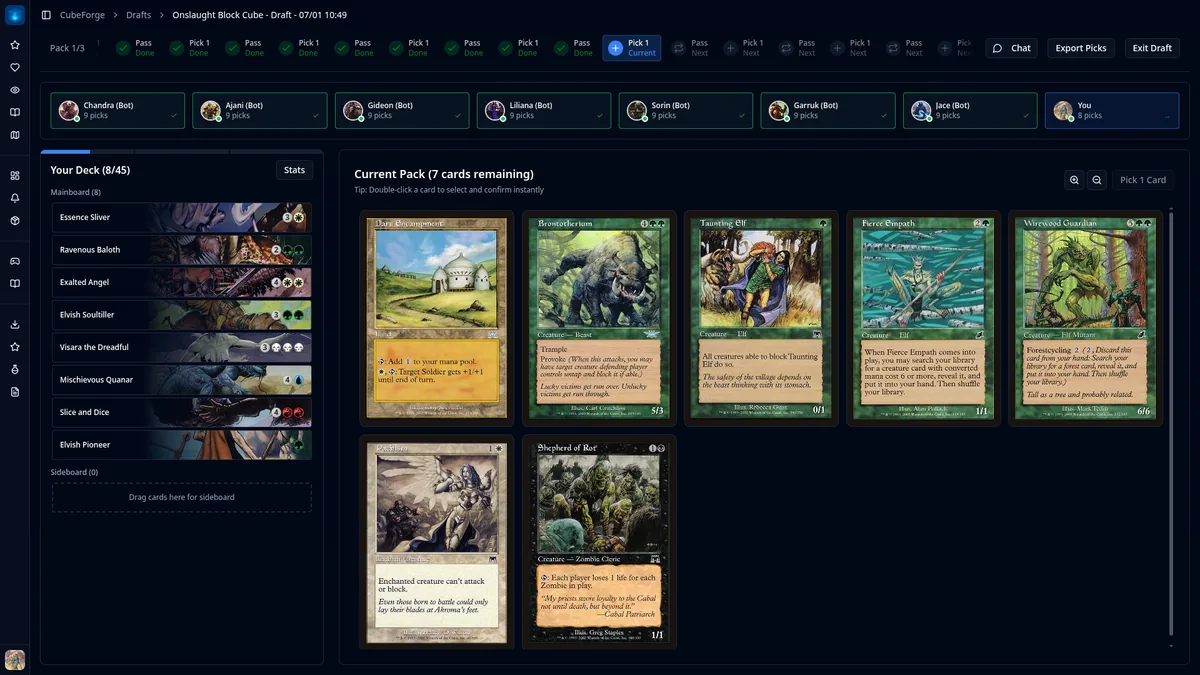The height and width of the screenshot is (675, 1200).
Task: Go to Drafts breadcrumb
Action: click(139, 15)
